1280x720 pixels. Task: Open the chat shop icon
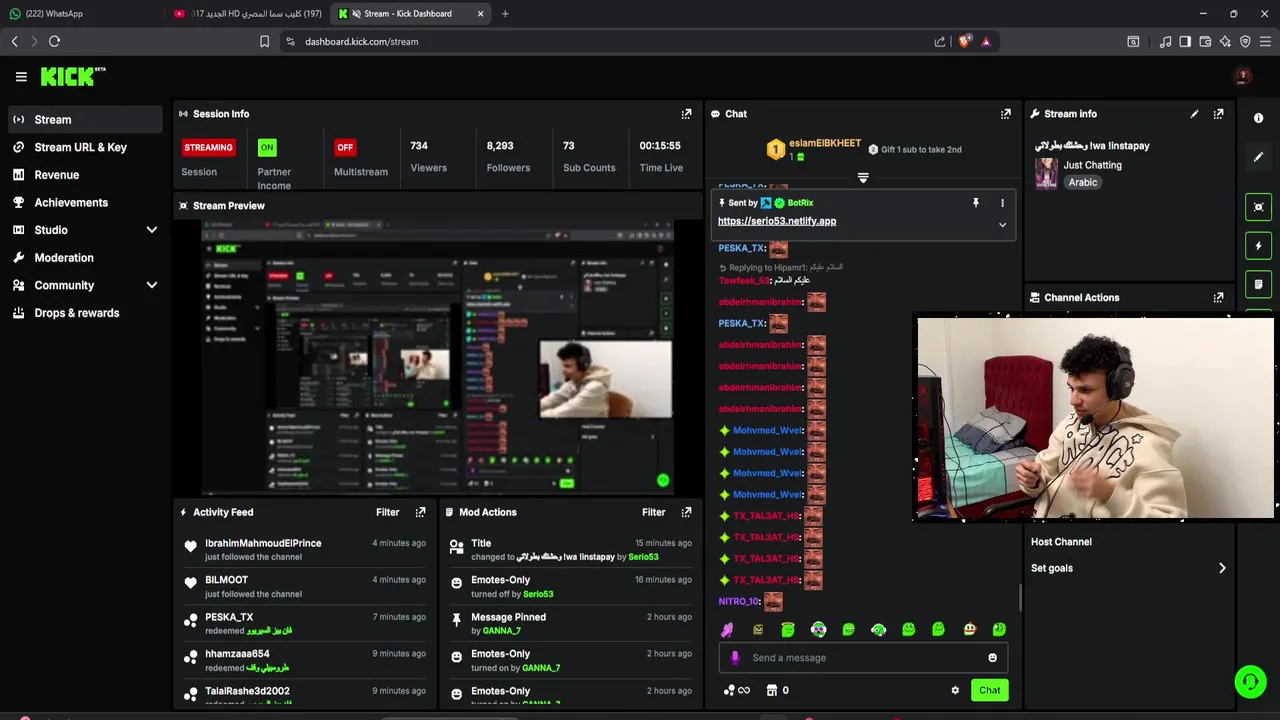click(x=772, y=690)
